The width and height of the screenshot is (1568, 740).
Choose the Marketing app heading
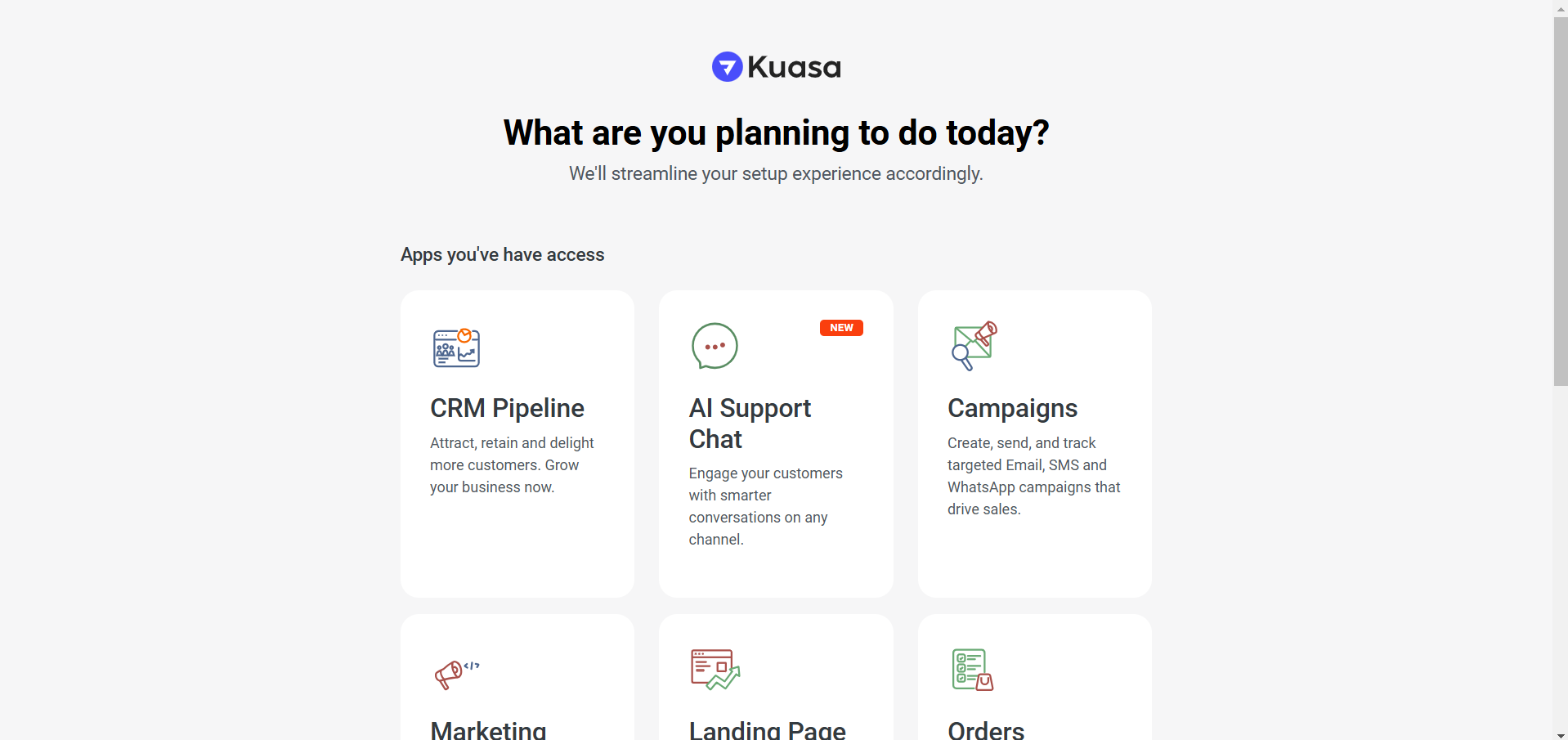[488, 729]
